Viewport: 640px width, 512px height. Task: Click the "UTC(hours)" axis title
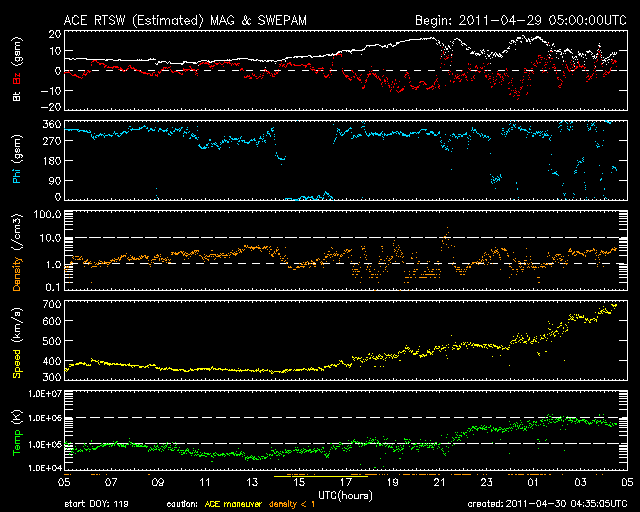coord(346,496)
